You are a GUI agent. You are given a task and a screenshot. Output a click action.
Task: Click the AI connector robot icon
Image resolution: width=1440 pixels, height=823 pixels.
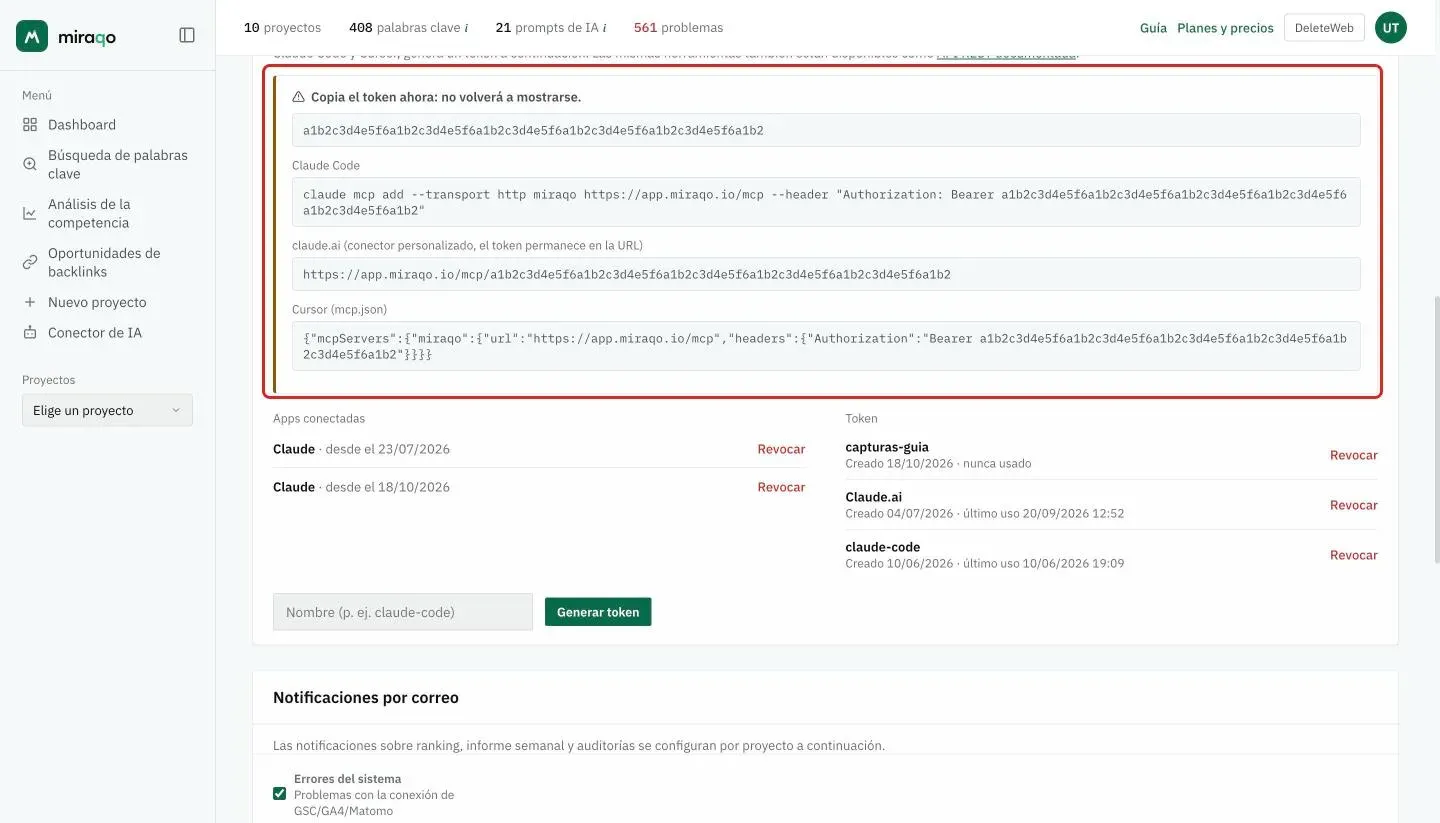click(x=30, y=333)
